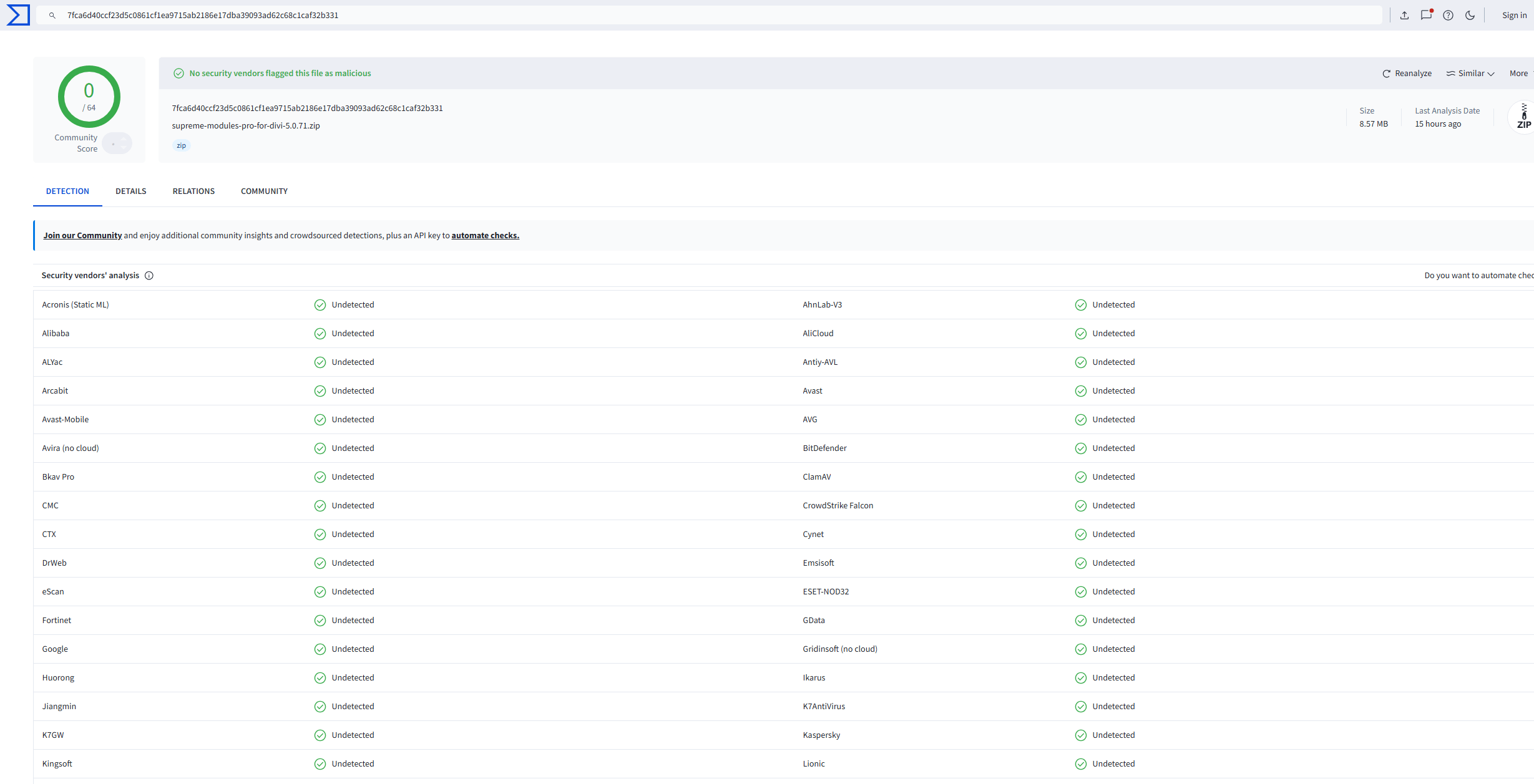Open the COMMUNITY tab
The width and height of the screenshot is (1534, 784).
[265, 191]
